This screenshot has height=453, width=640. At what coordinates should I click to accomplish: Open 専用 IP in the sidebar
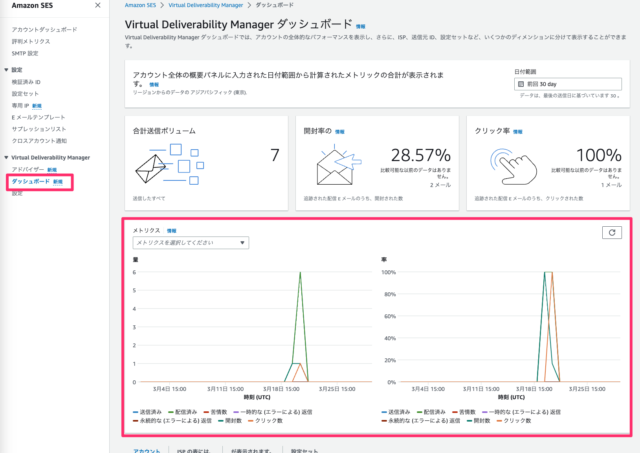tap(20, 105)
